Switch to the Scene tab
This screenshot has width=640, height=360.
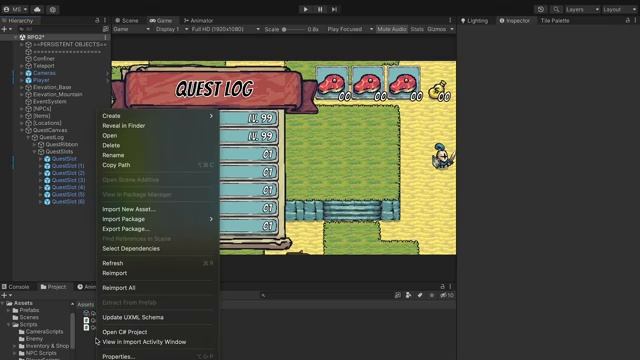(x=127, y=20)
